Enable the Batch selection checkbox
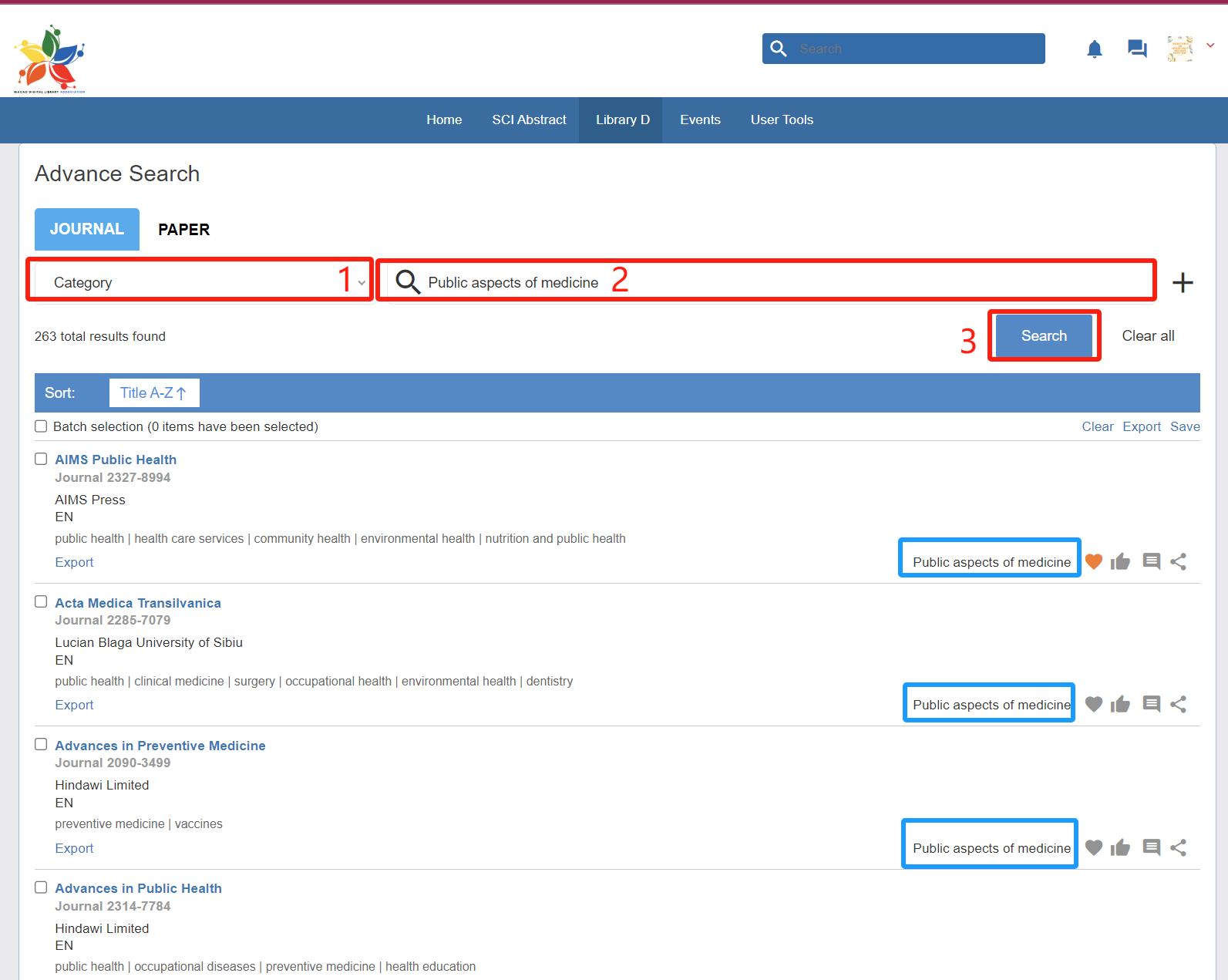This screenshot has height=980, width=1228. coord(41,426)
